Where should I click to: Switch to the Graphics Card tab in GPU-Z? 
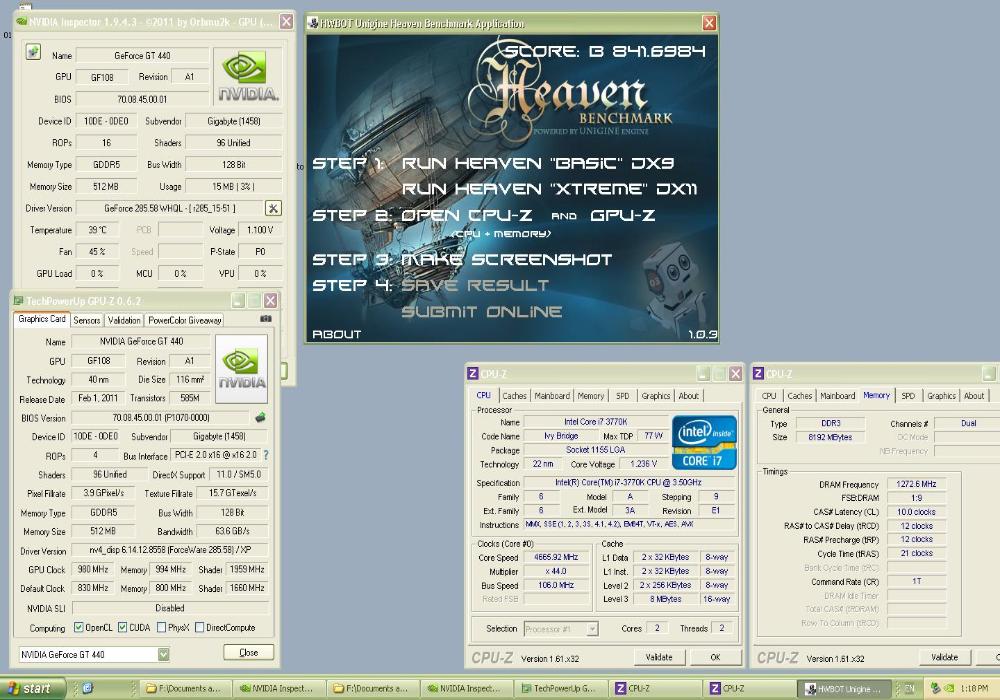pos(41,319)
